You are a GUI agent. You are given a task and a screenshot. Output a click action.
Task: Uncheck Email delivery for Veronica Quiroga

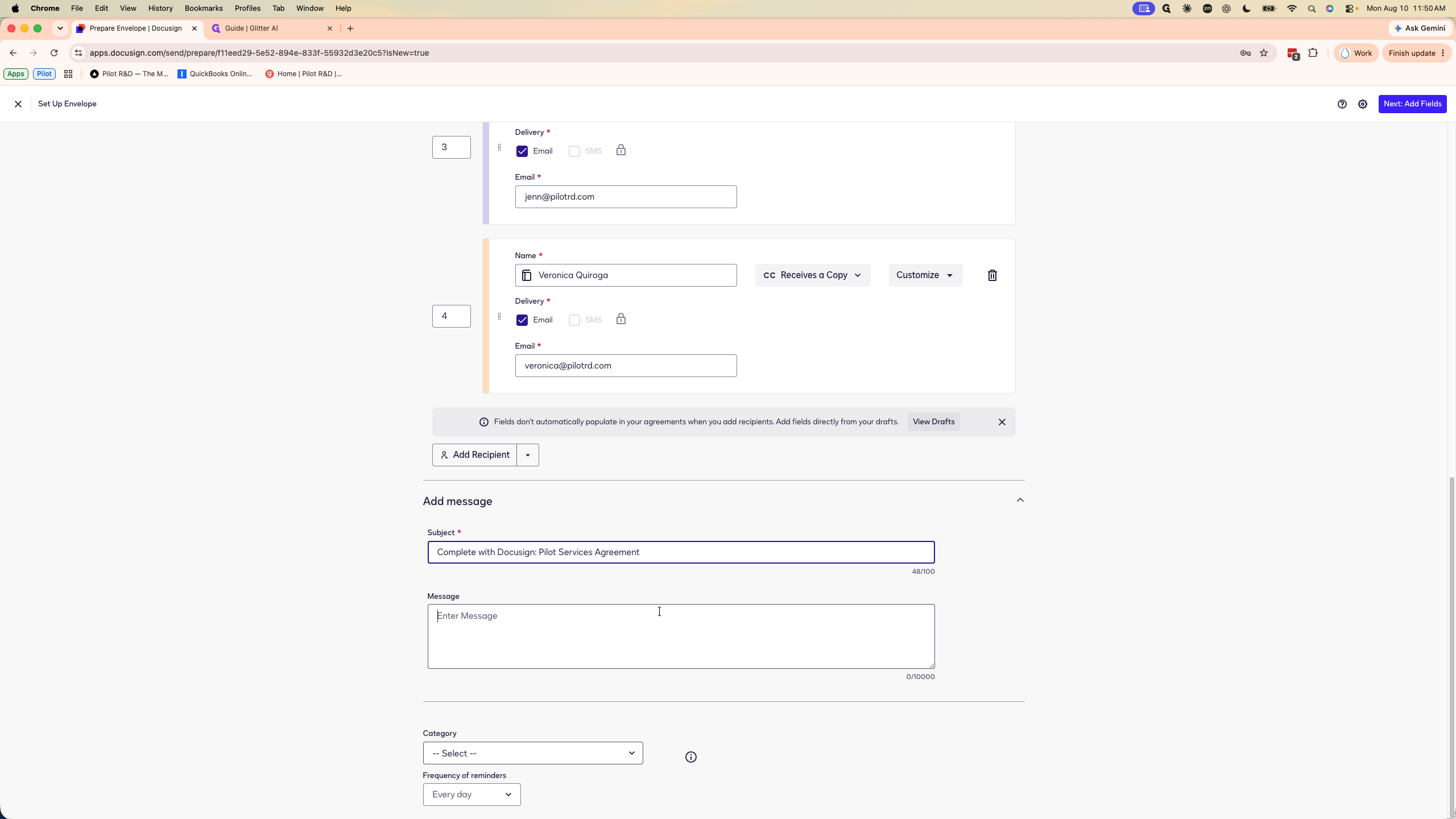tap(522, 320)
